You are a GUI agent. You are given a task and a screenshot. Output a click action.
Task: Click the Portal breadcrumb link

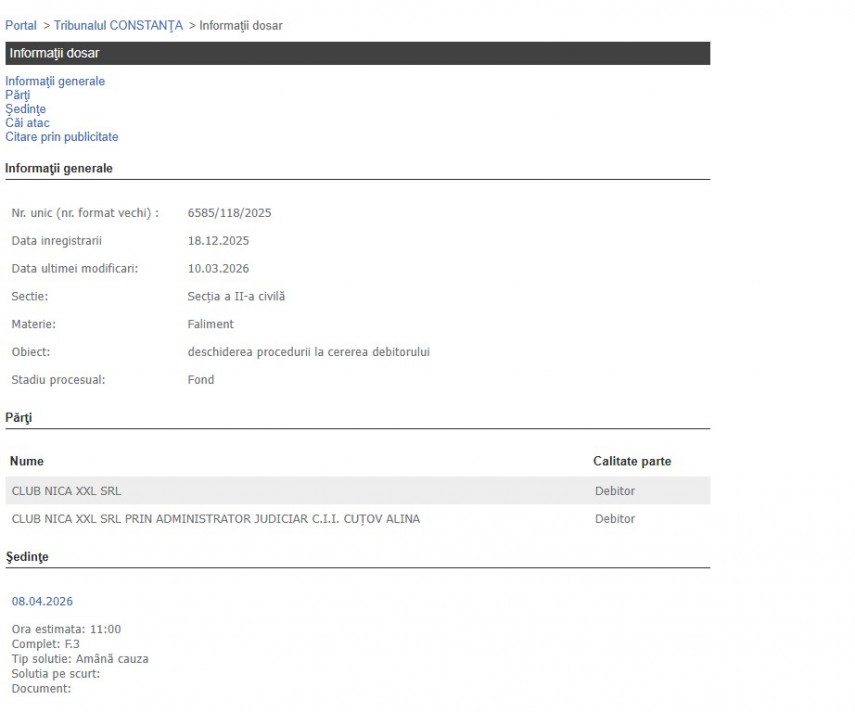pyautogui.click(x=21, y=25)
